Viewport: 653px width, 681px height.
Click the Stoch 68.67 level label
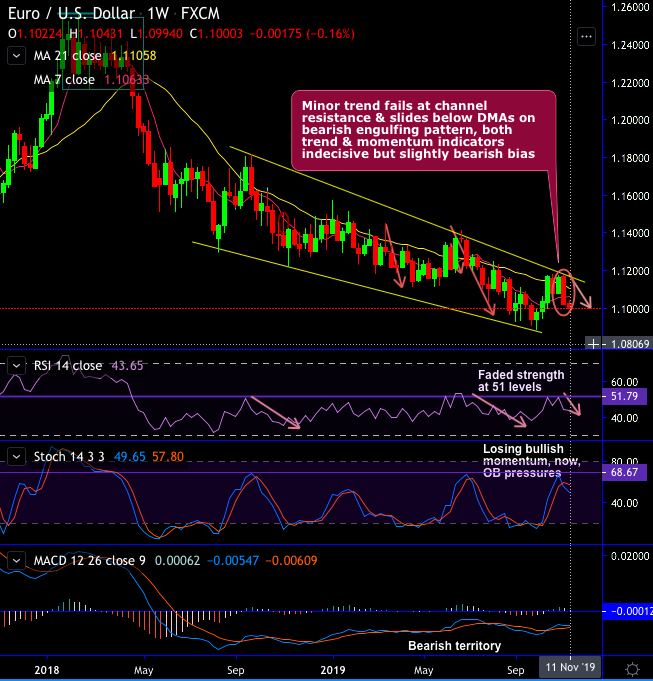pyautogui.click(x=624, y=473)
